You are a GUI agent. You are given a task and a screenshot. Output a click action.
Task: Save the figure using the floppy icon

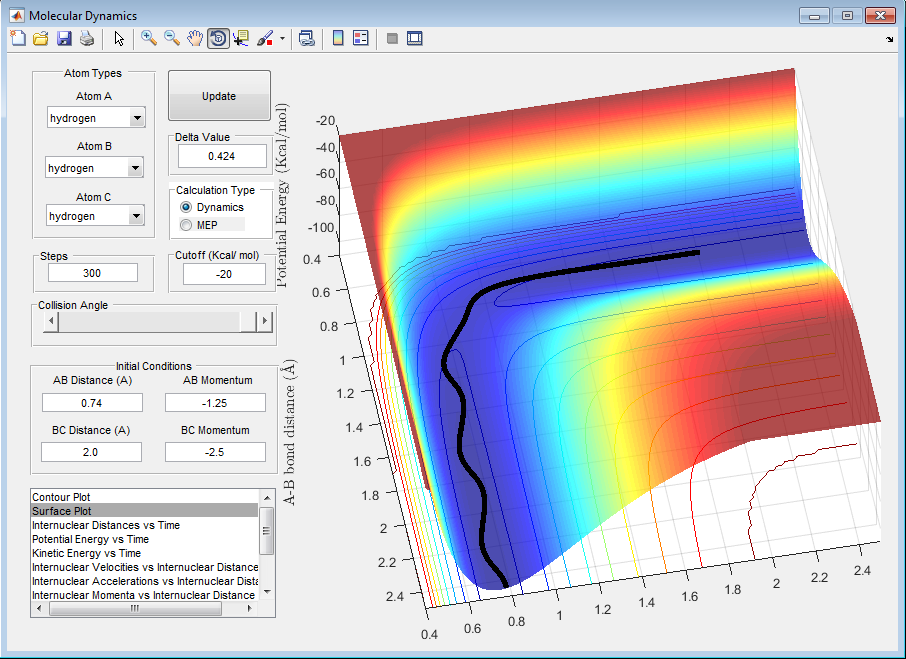(63, 39)
